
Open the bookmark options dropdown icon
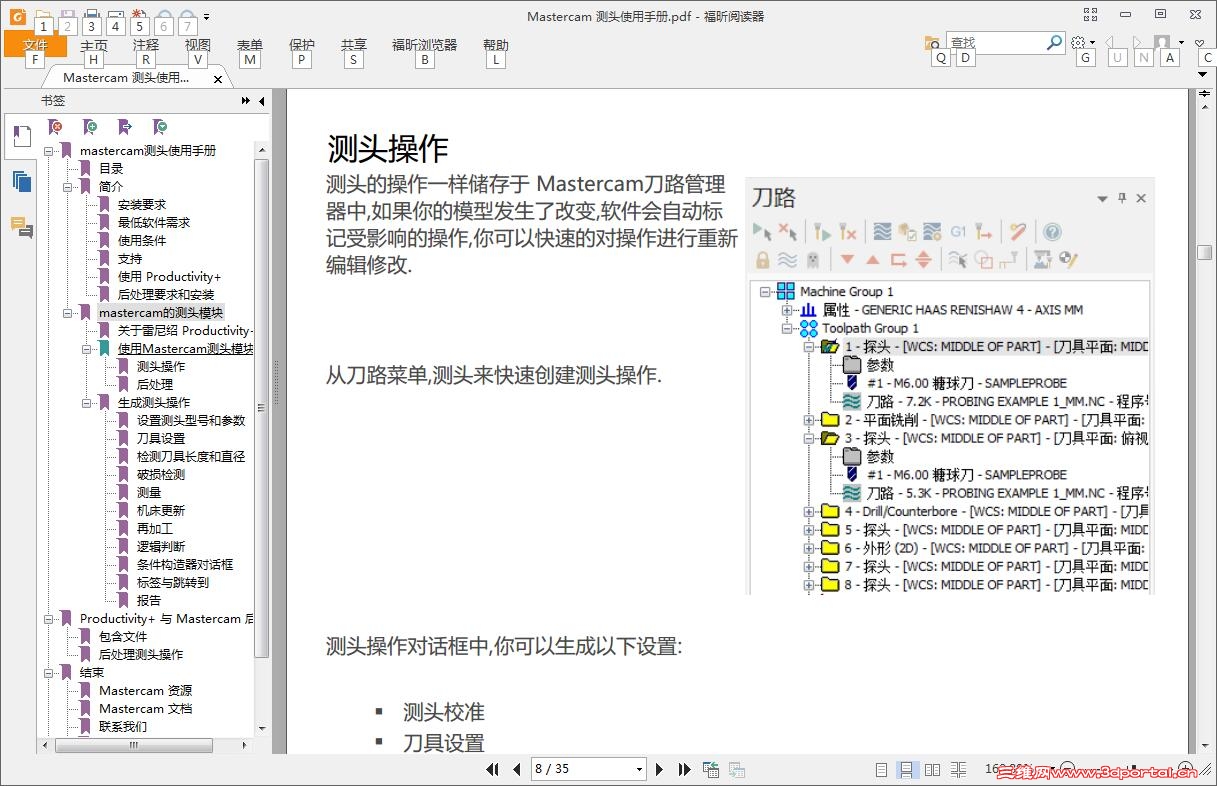(x=160, y=127)
